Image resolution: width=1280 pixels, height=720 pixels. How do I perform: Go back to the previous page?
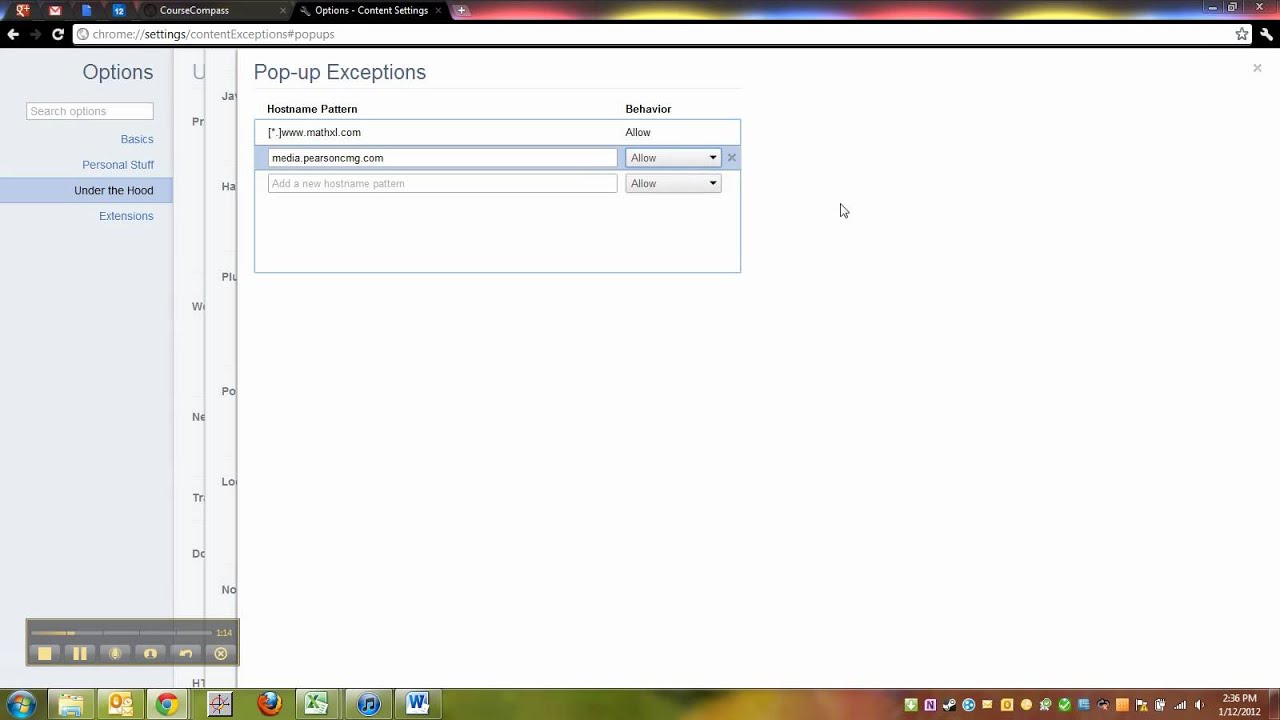pos(13,34)
